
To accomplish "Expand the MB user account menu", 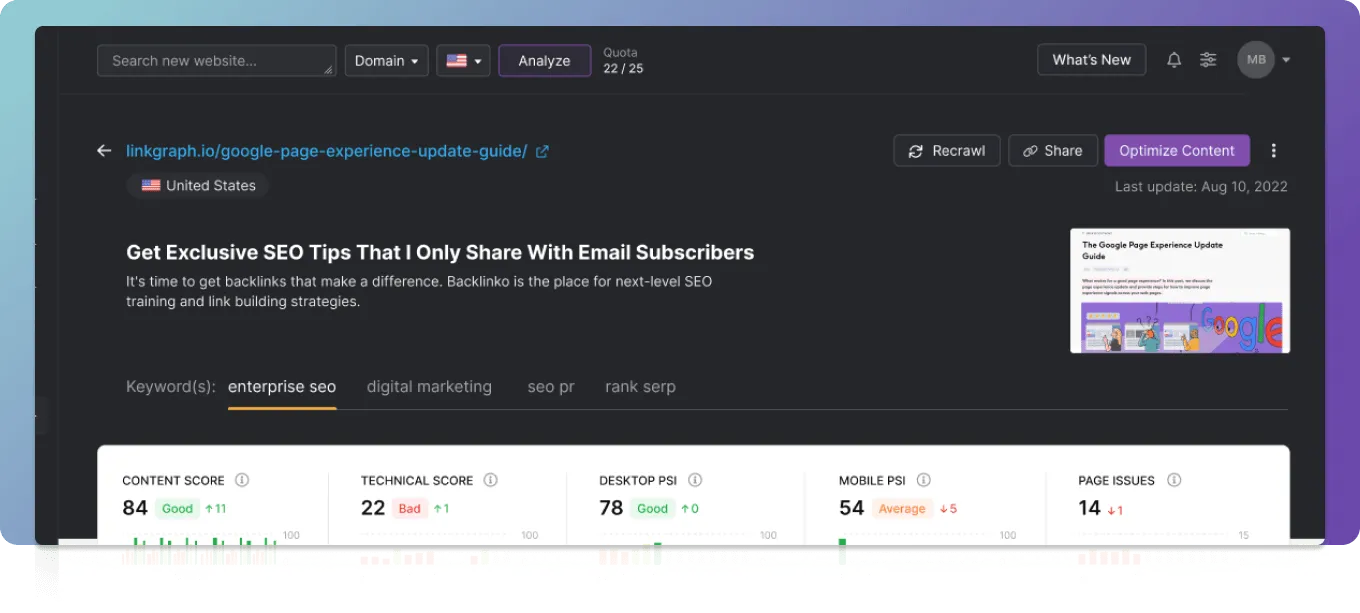I will pos(1264,60).
